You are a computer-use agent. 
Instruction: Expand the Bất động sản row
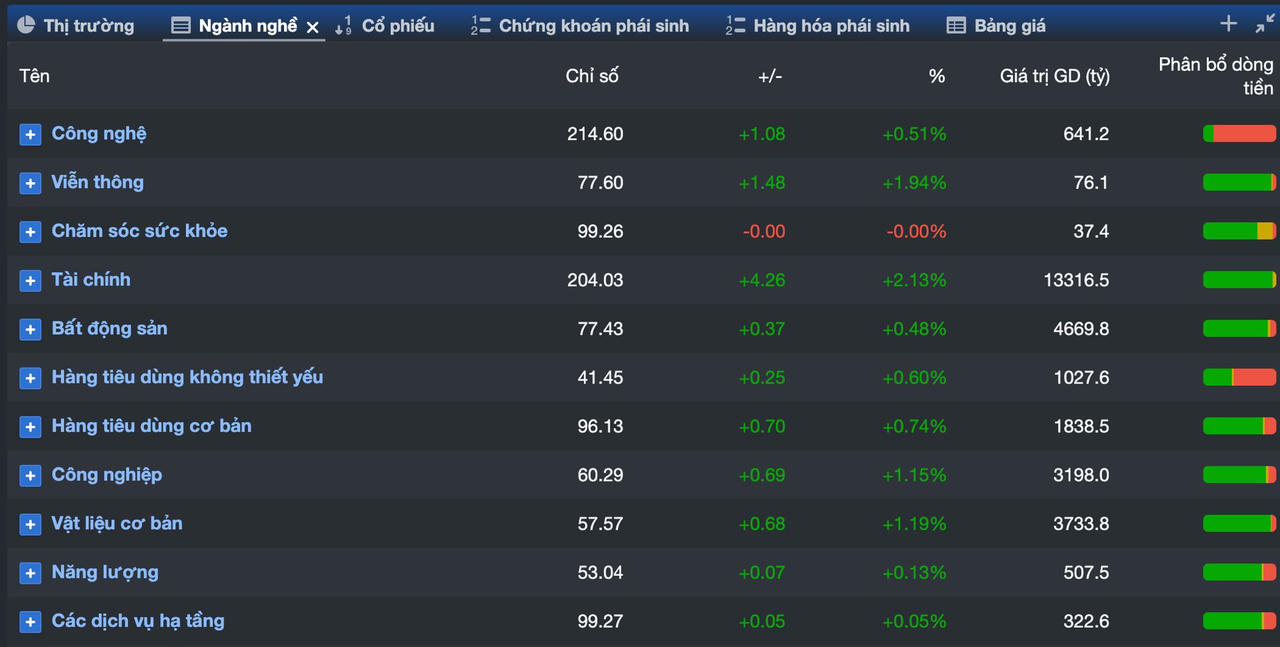(x=30, y=329)
